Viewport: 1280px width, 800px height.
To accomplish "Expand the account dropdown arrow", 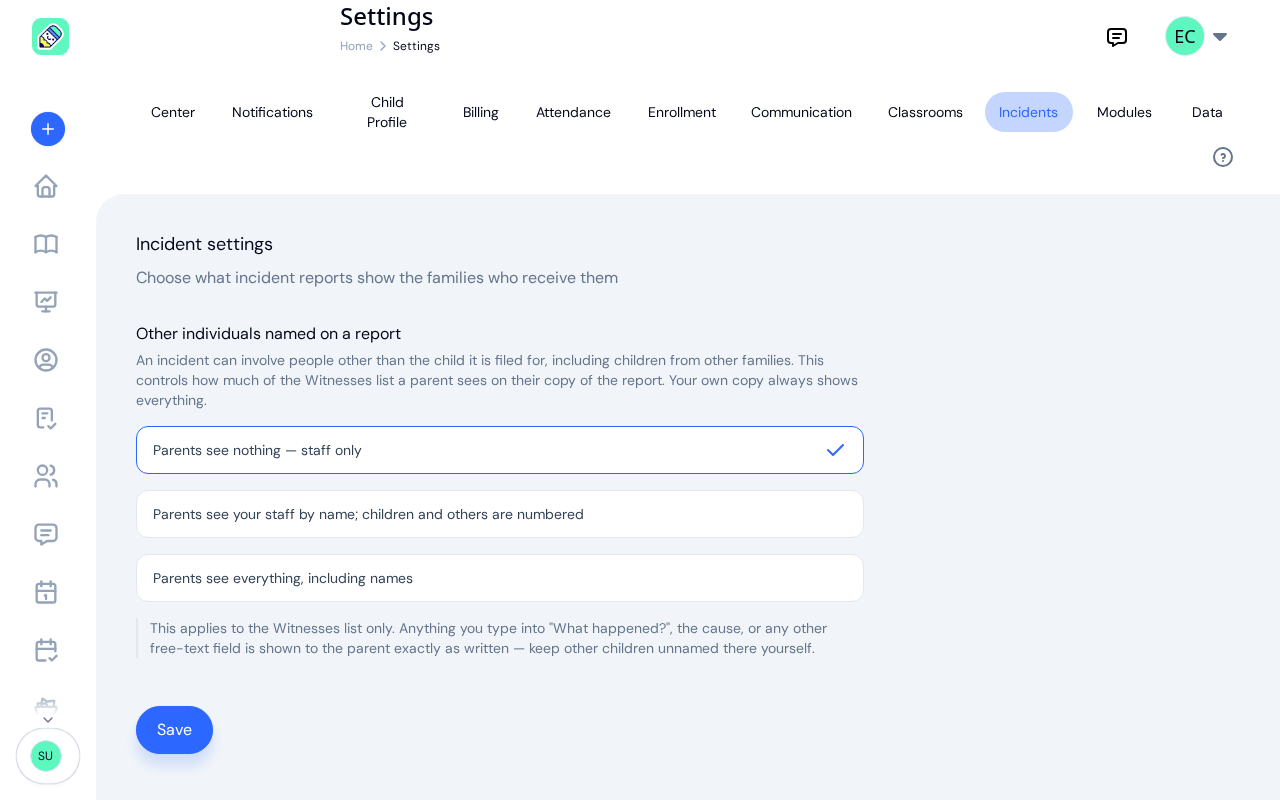I will tap(1220, 37).
